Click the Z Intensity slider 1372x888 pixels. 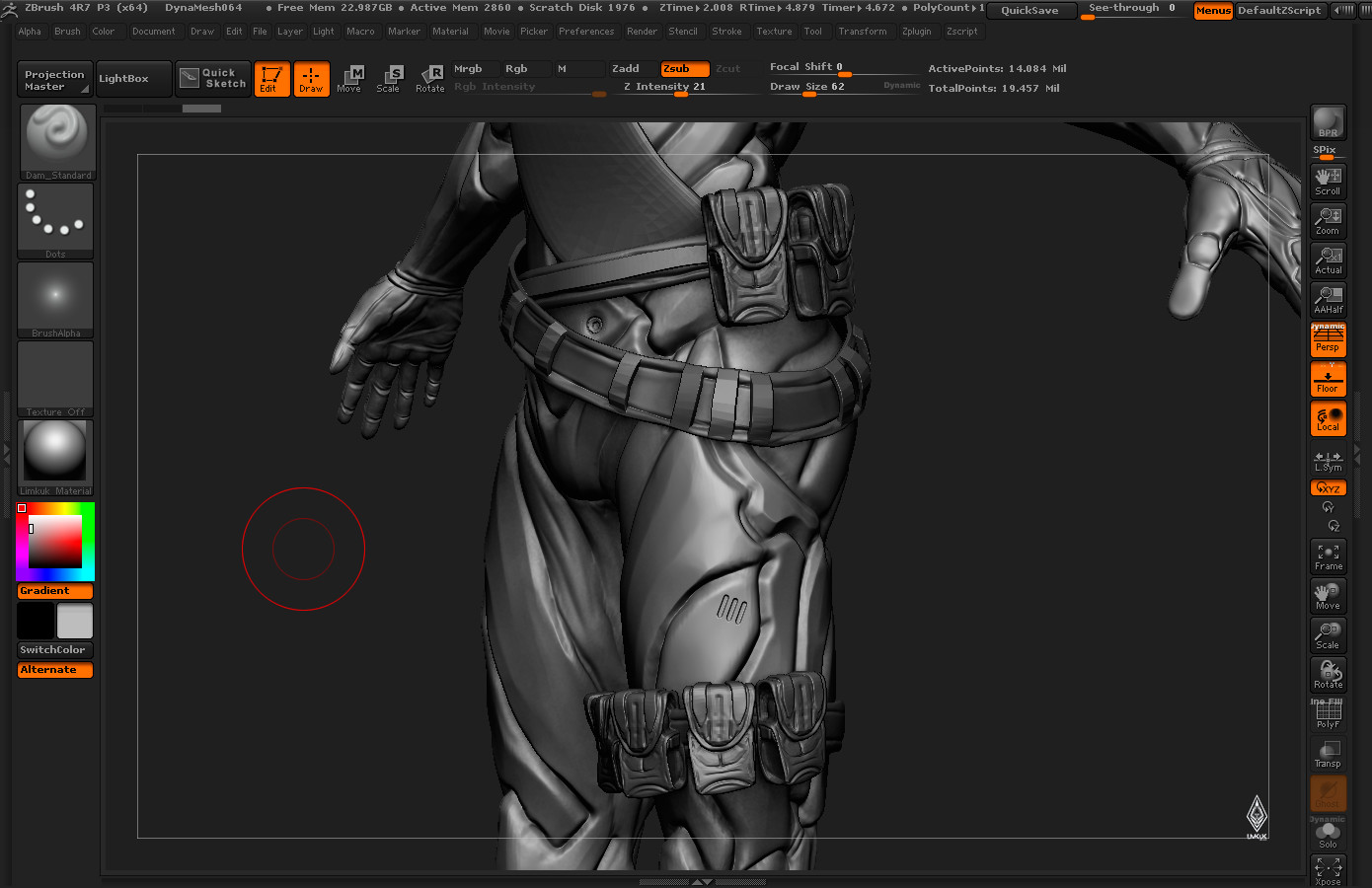tap(663, 87)
